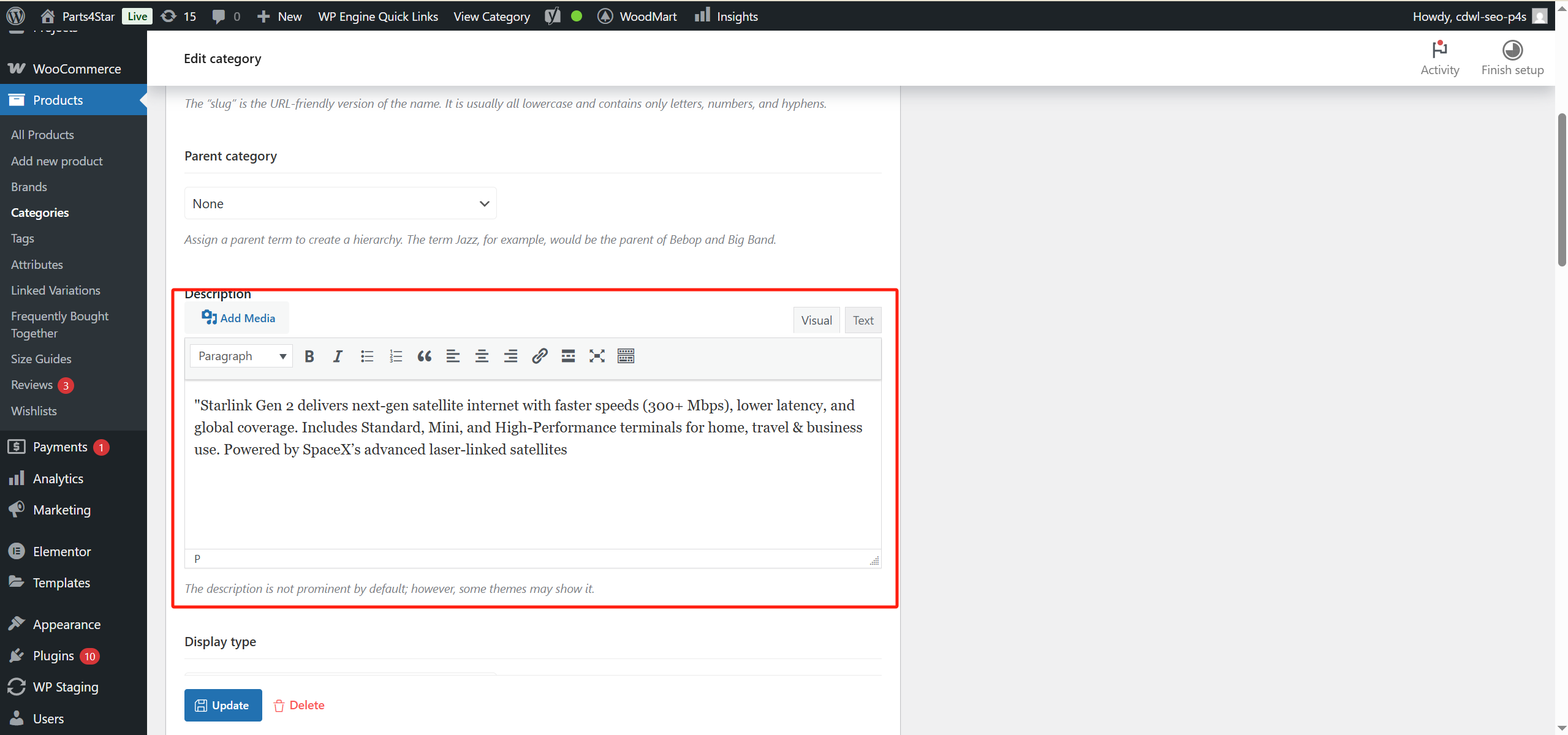Insert a bulleted list
Image resolution: width=1568 pixels, height=735 pixels.
pos(366,356)
